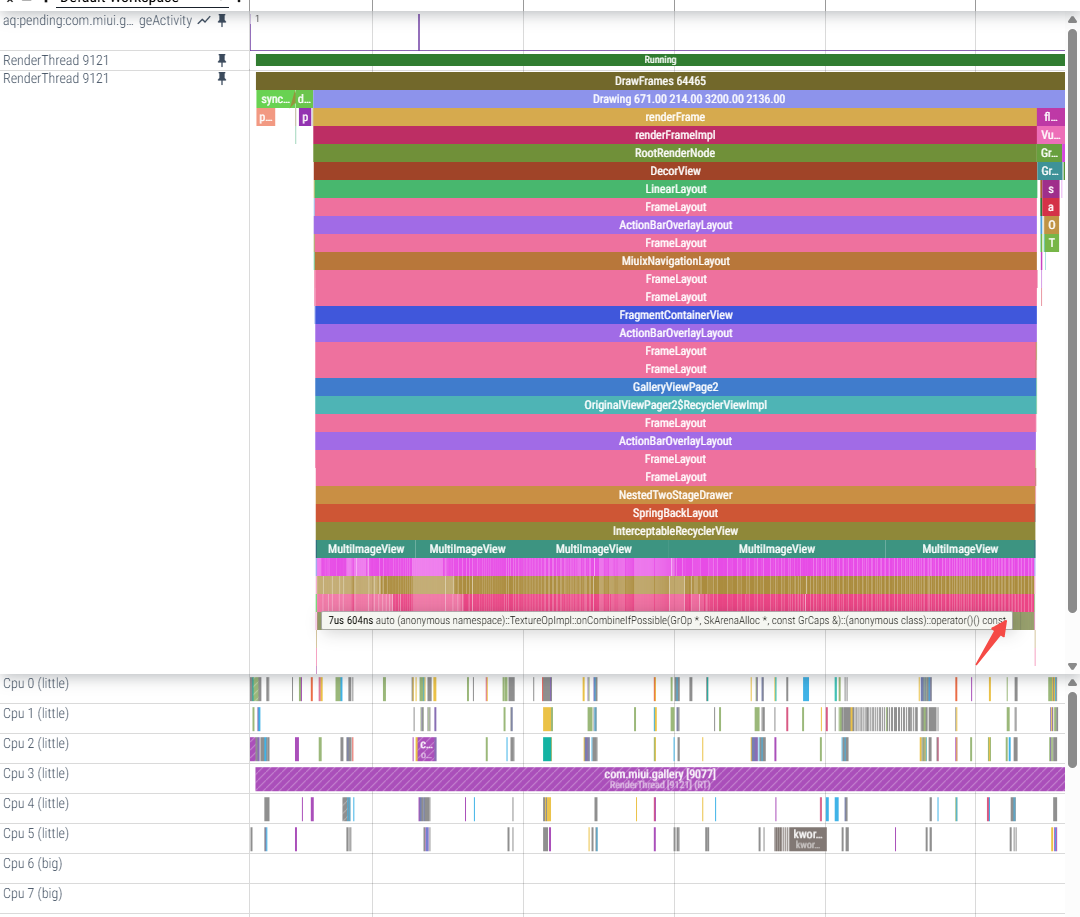Click the small purple p slice

(x=304, y=117)
